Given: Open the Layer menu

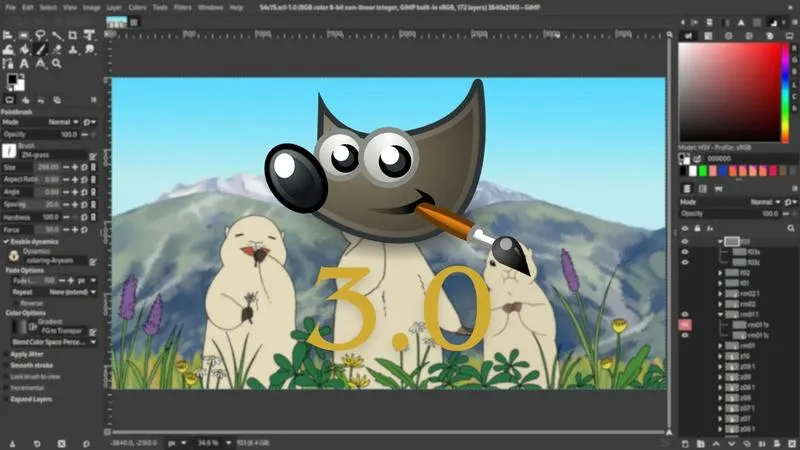Looking at the screenshot, I should point(114,8).
